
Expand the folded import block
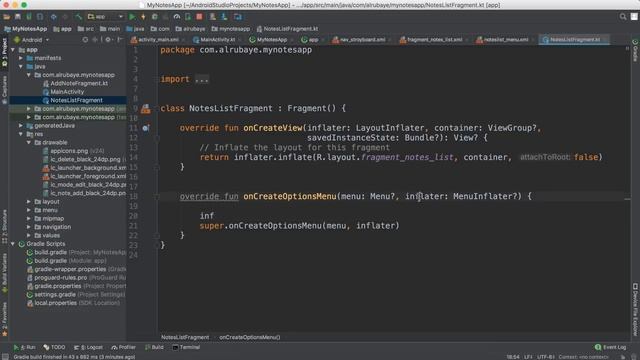[x=201, y=79]
